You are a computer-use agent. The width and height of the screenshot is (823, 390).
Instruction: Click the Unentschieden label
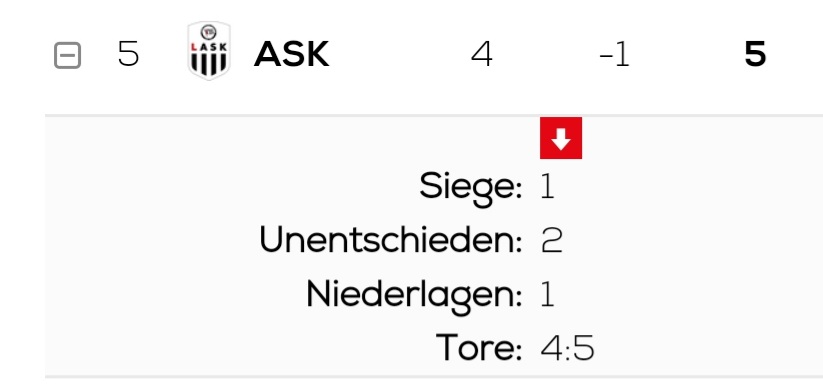391,240
